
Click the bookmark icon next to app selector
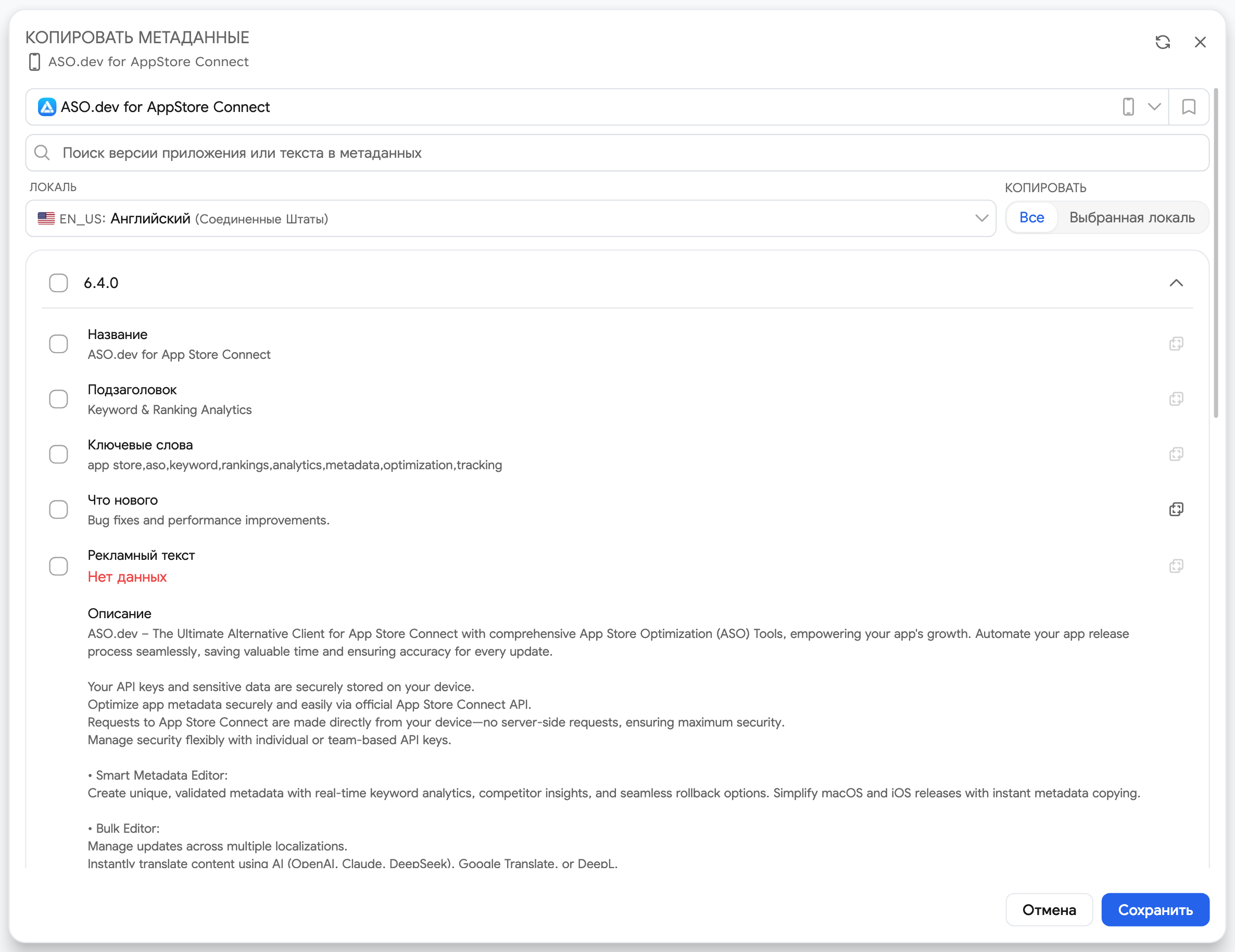(1189, 107)
